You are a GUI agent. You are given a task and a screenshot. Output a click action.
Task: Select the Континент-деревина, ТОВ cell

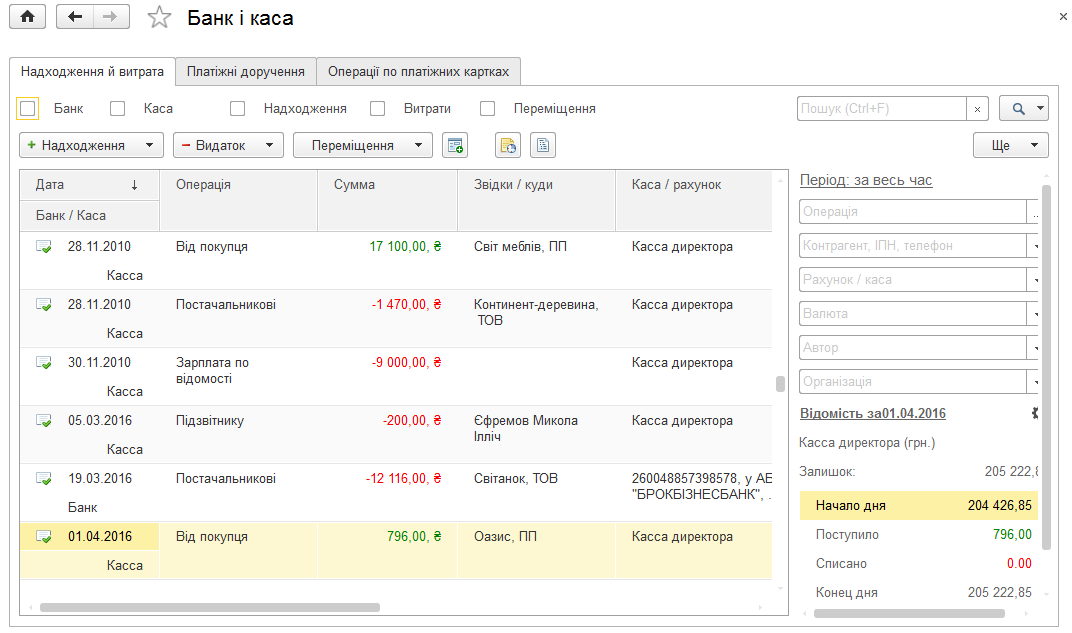(x=537, y=319)
